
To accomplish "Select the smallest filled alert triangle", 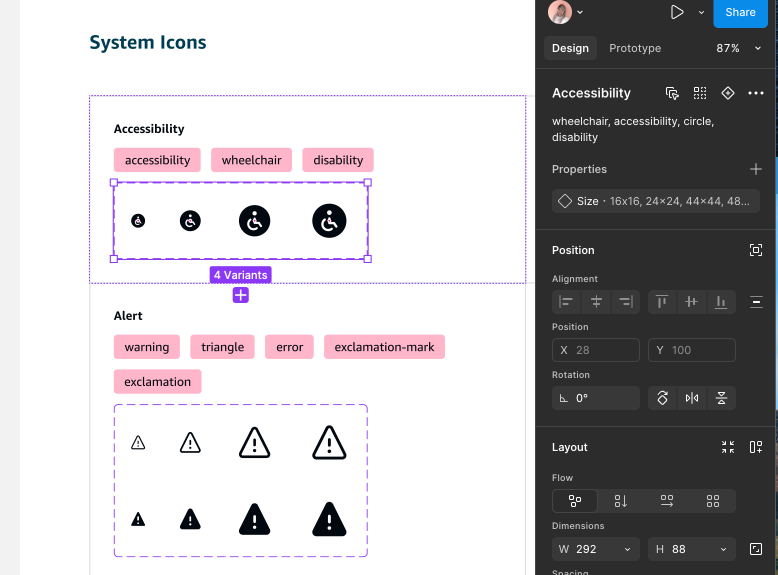I will (138, 519).
